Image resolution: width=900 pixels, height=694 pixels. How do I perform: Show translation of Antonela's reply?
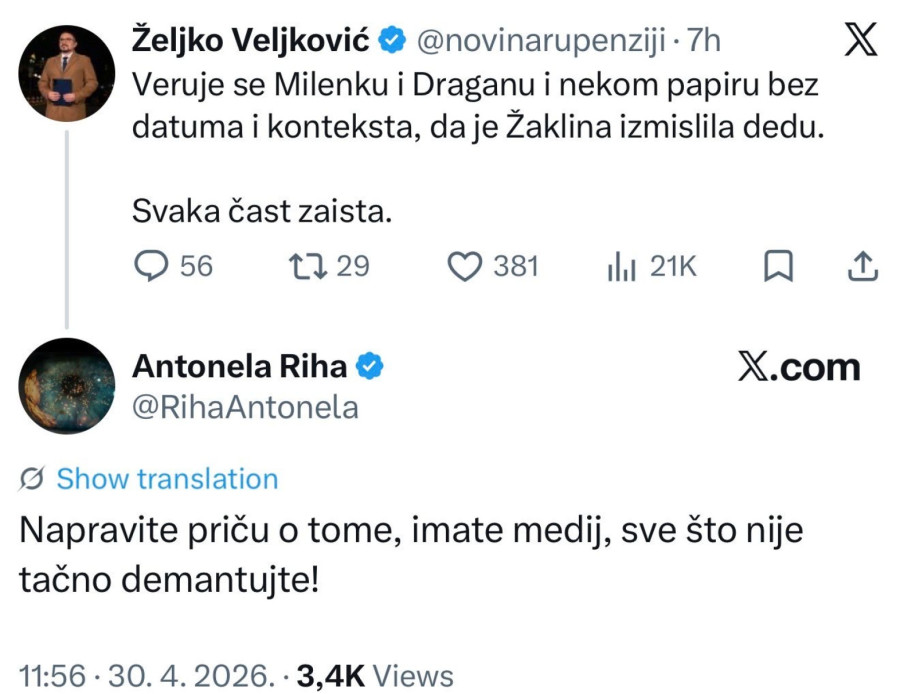click(x=166, y=478)
